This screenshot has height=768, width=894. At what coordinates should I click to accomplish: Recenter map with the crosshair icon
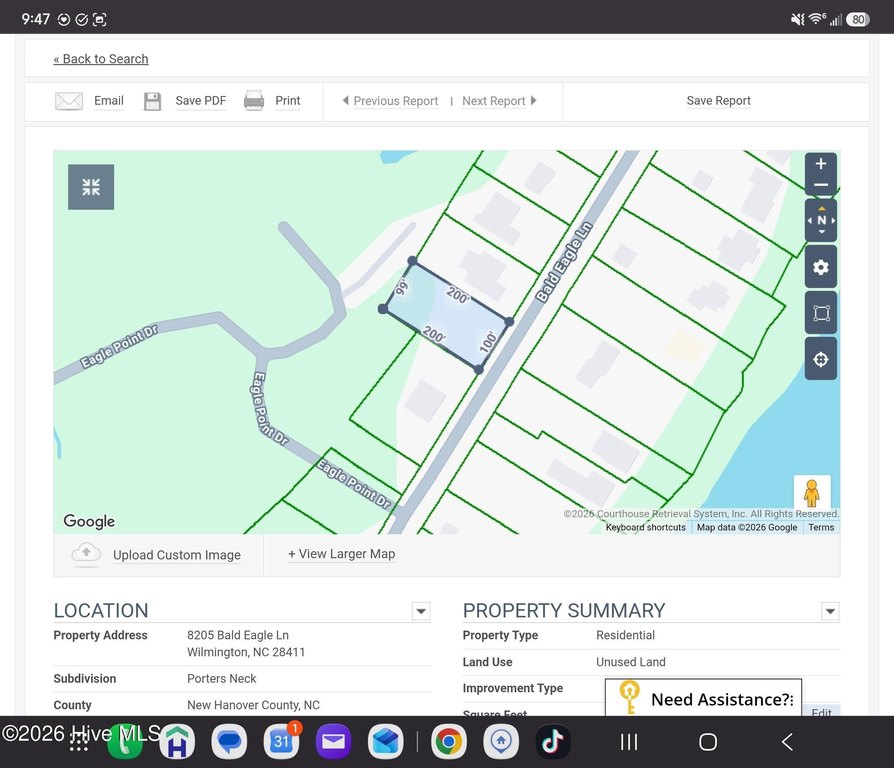tap(820, 359)
